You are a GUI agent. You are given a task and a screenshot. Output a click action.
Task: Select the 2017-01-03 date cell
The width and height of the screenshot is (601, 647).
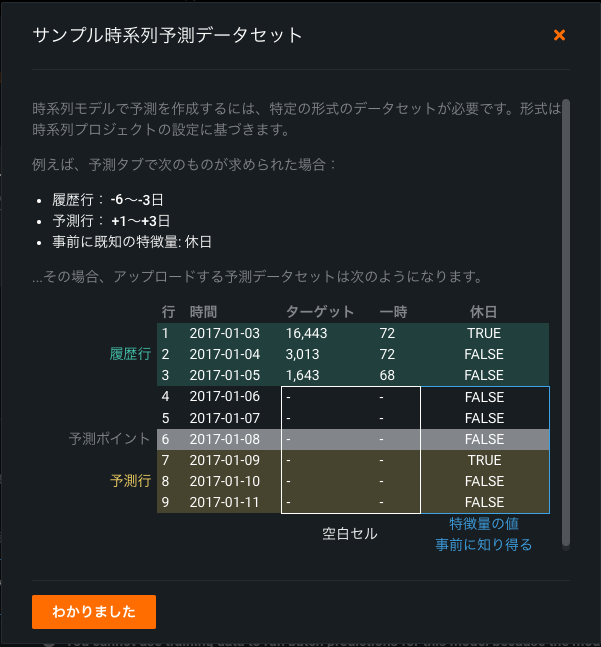(x=223, y=333)
